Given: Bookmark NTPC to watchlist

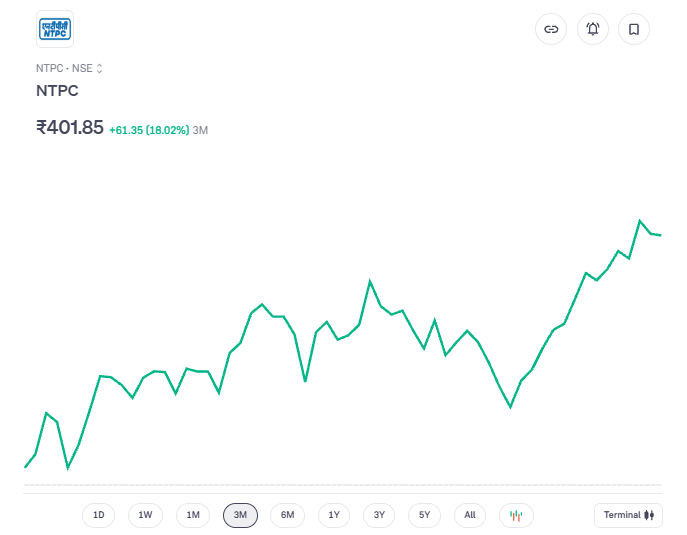Looking at the screenshot, I should (634, 29).
